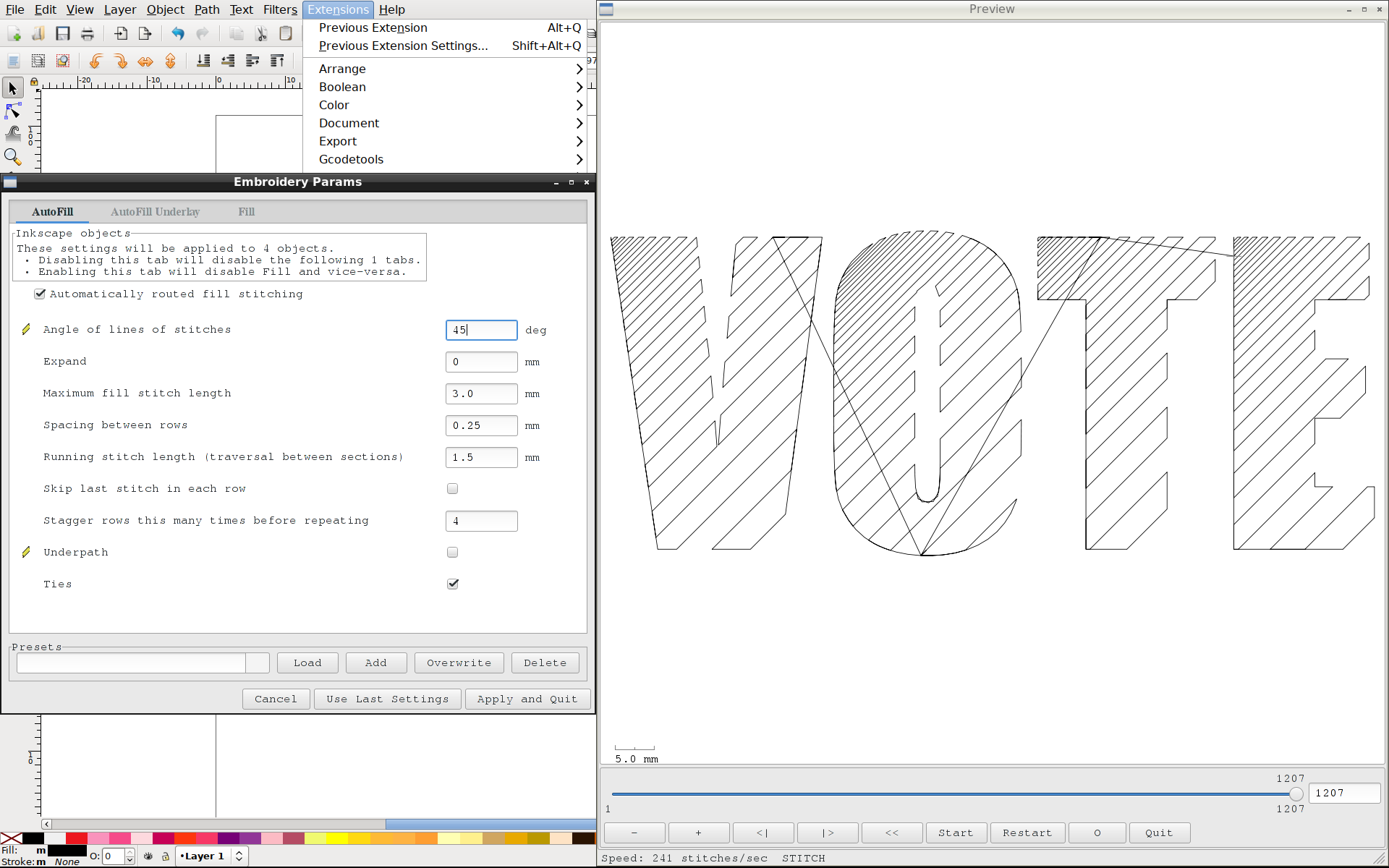Open the Path menu

click(x=207, y=9)
